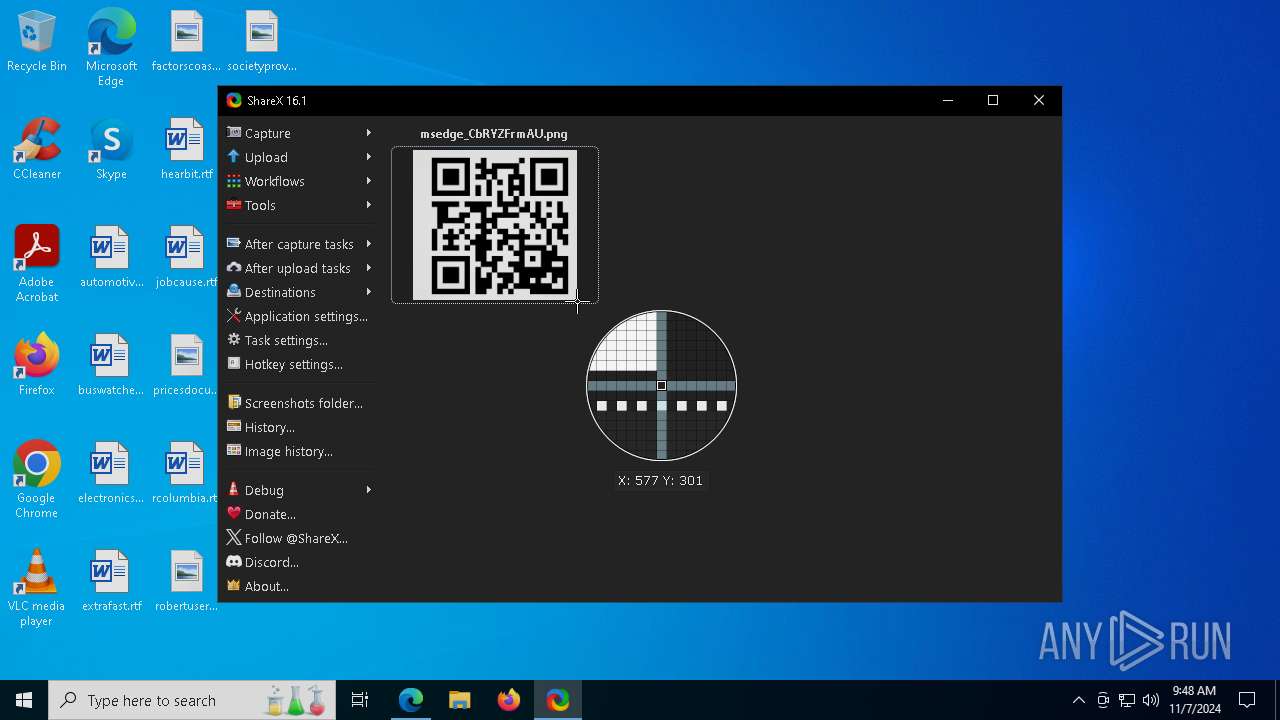Image resolution: width=1280 pixels, height=720 pixels.
Task: Expand the Upload submenu arrow
Action: [369, 157]
